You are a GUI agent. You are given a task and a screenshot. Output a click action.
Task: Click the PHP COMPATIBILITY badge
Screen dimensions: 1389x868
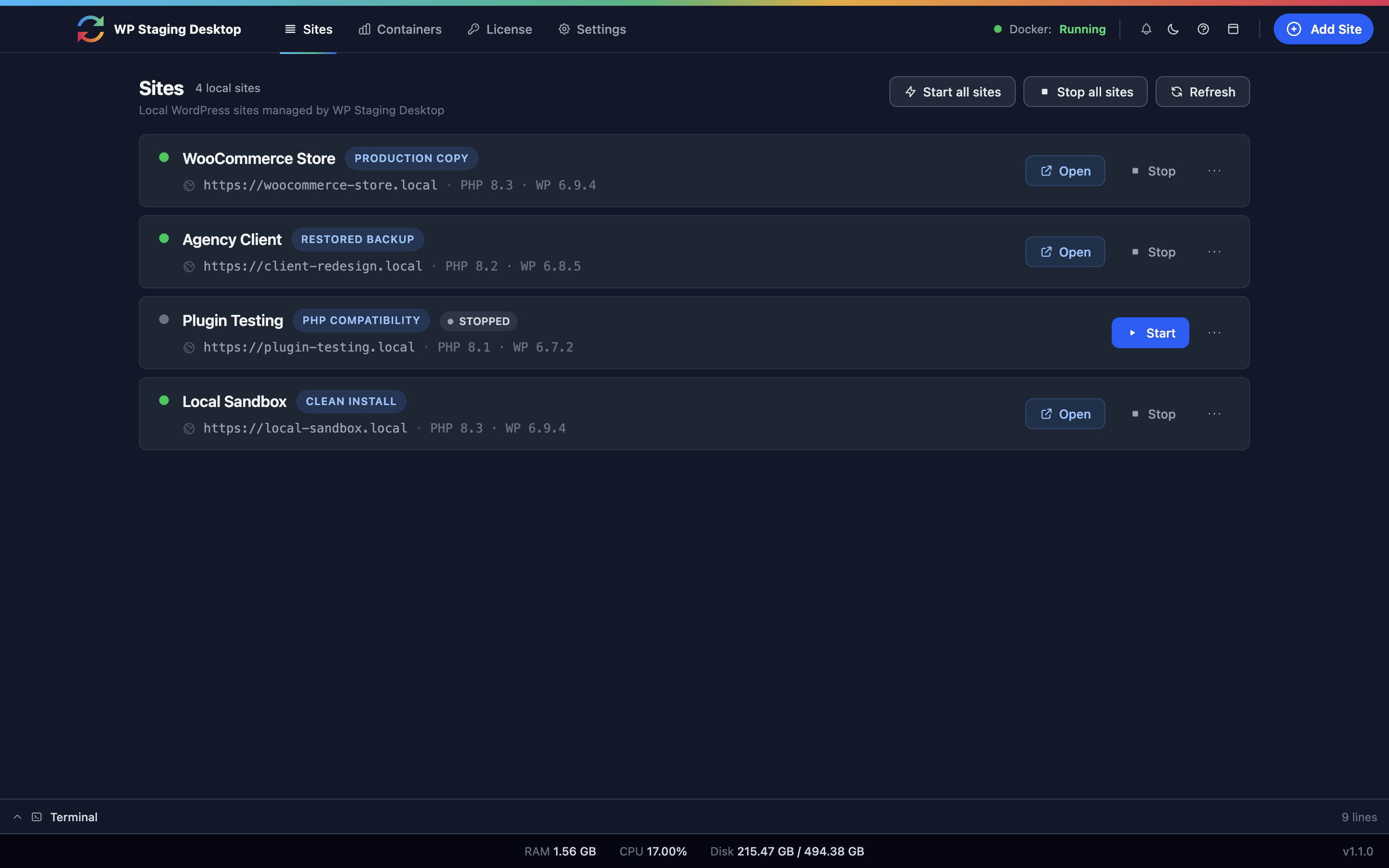click(x=361, y=320)
